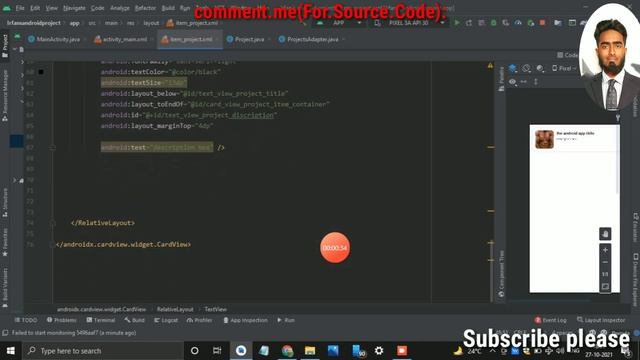This screenshot has height=360, width=640.
Task: Click the zoom to fit screen icon
Action: 605,287
